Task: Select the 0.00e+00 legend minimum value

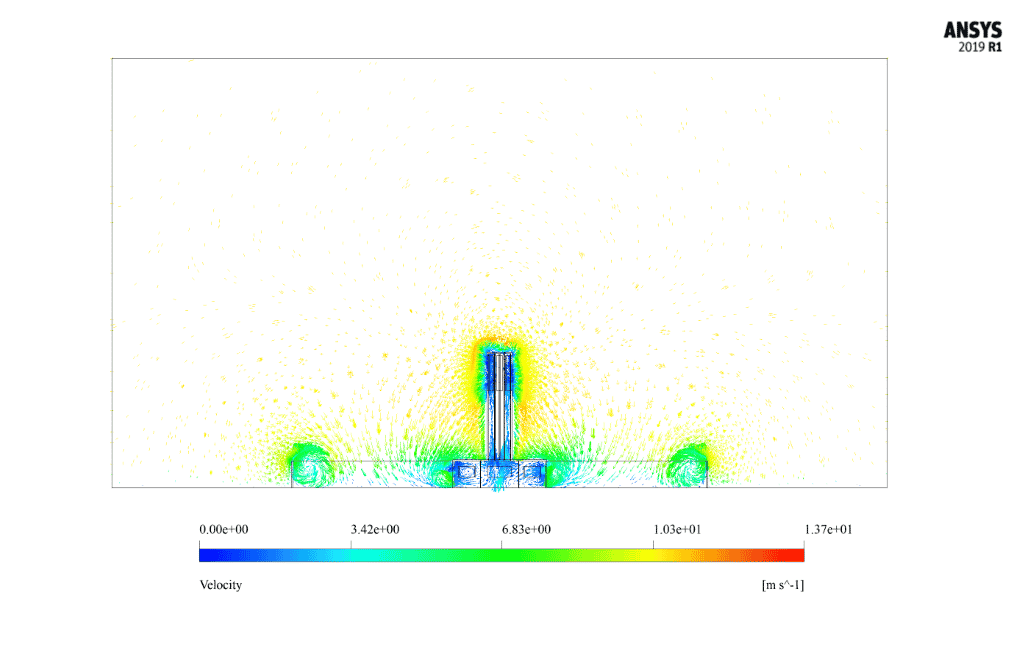Action: [x=223, y=529]
